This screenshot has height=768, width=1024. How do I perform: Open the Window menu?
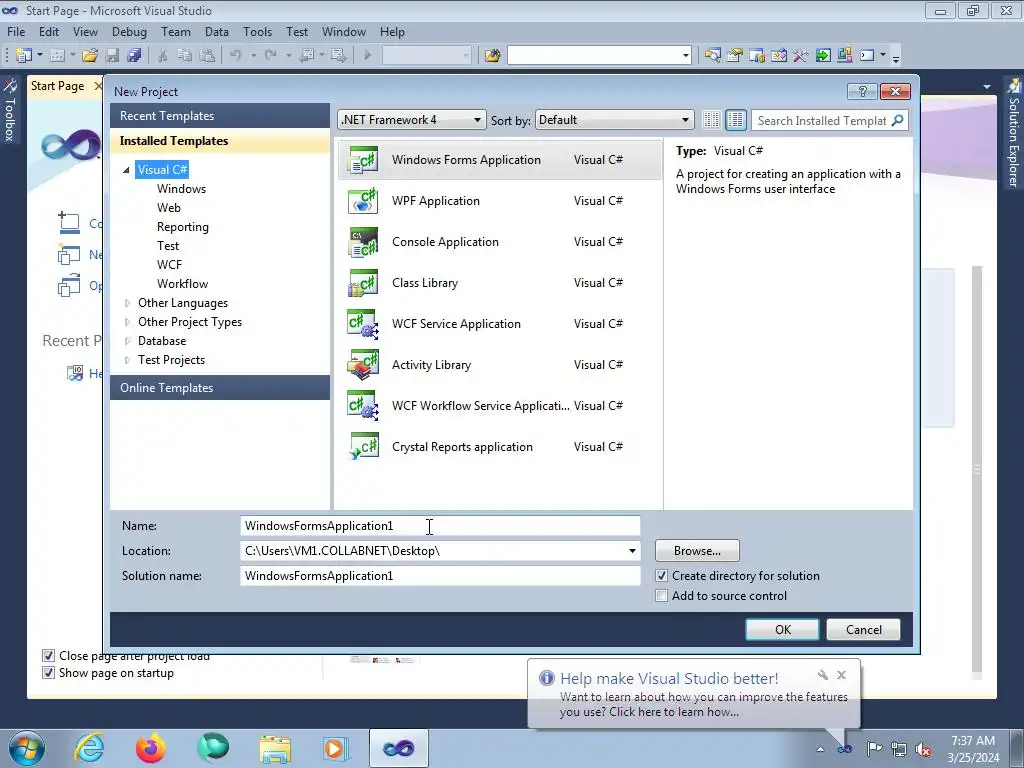point(344,32)
